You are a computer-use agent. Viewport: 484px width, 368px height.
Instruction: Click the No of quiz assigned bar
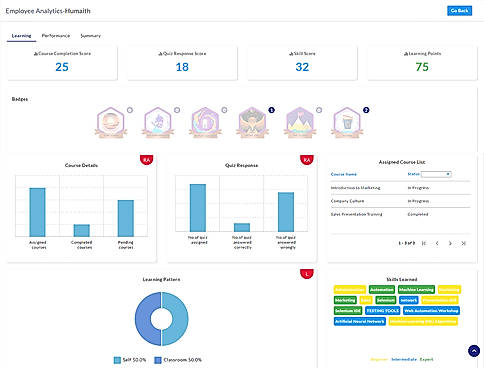(198, 208)
